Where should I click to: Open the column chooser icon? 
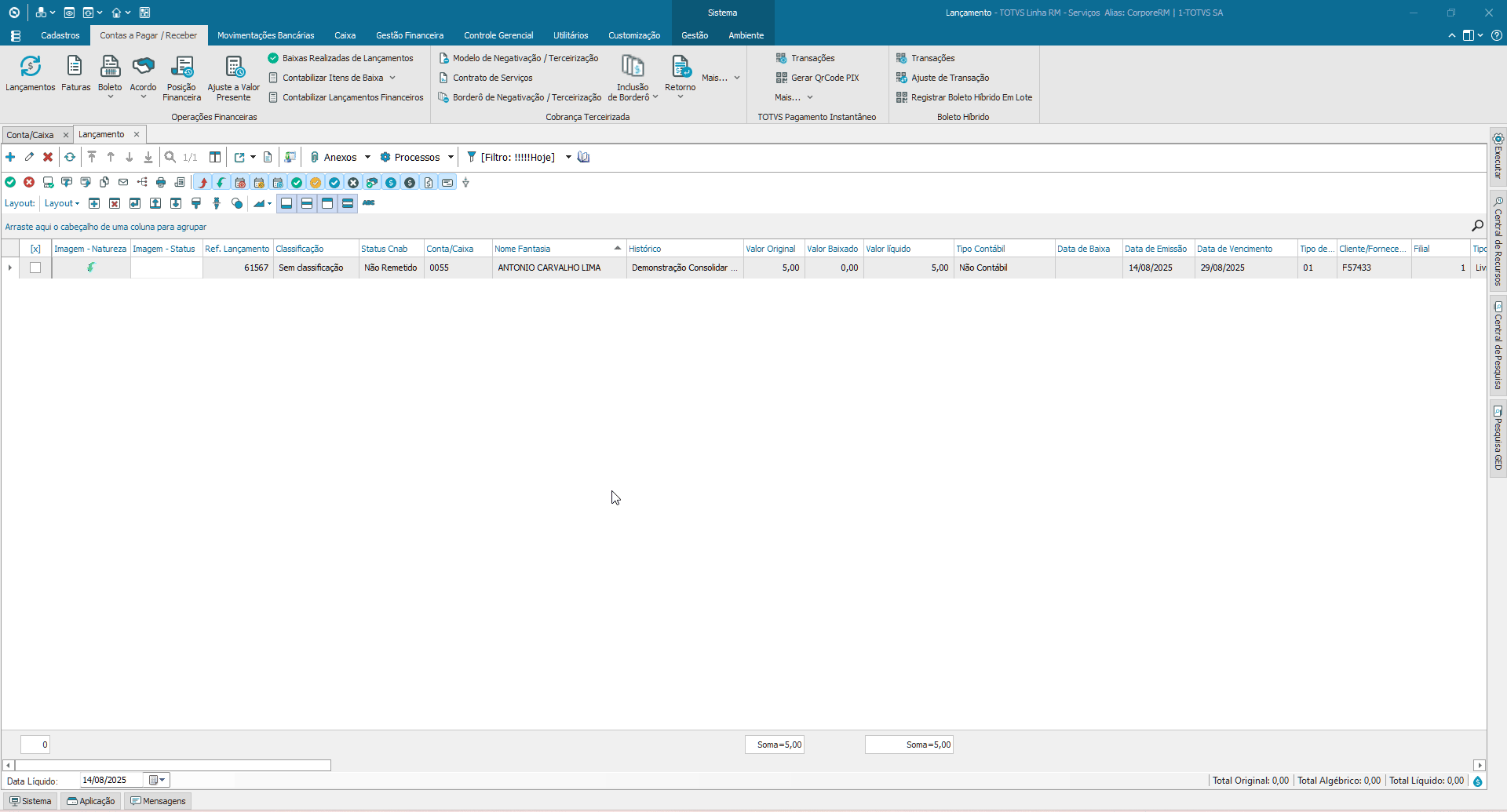215,157
